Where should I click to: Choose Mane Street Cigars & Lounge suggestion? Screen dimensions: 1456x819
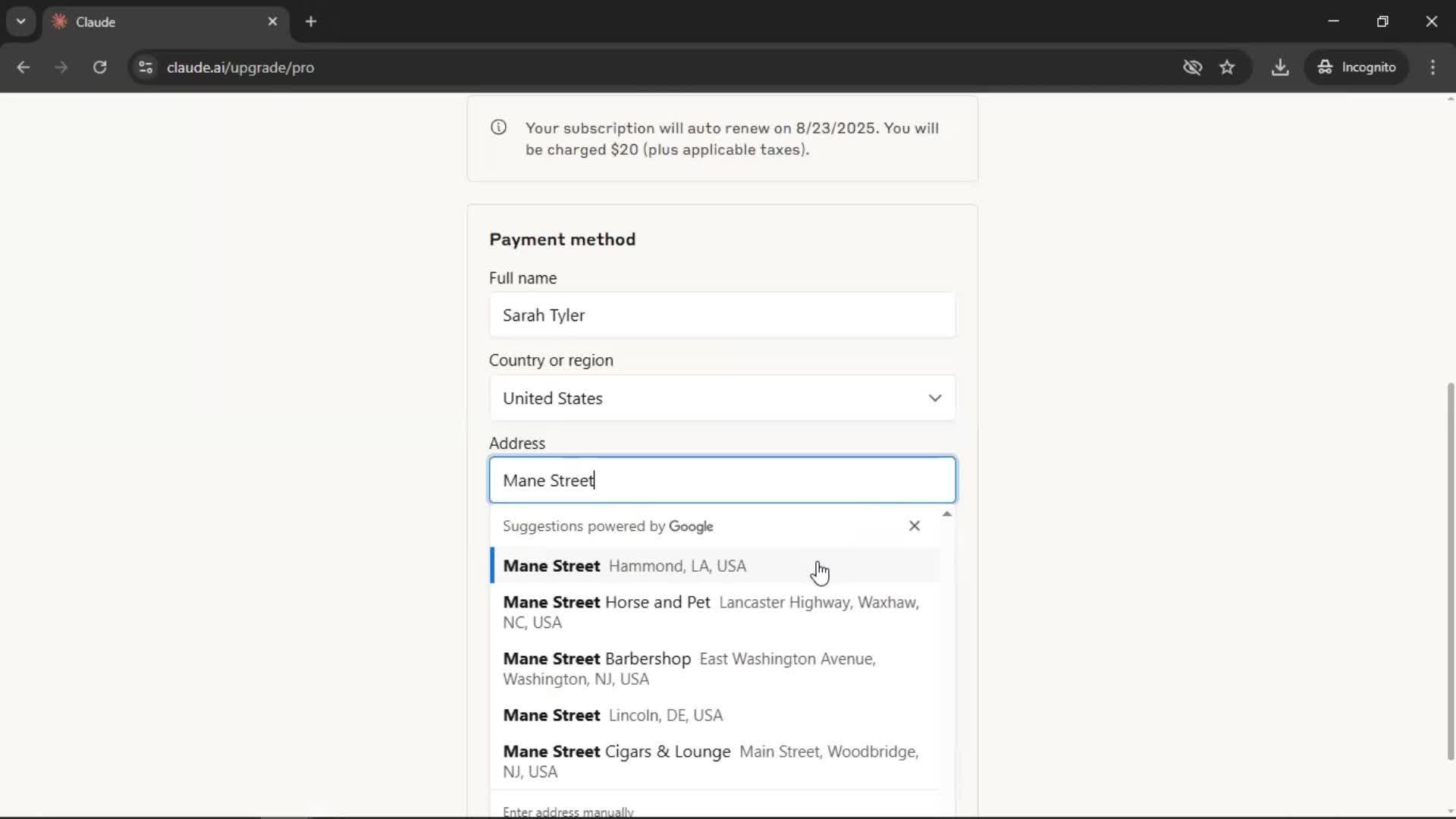click(715, 761)
